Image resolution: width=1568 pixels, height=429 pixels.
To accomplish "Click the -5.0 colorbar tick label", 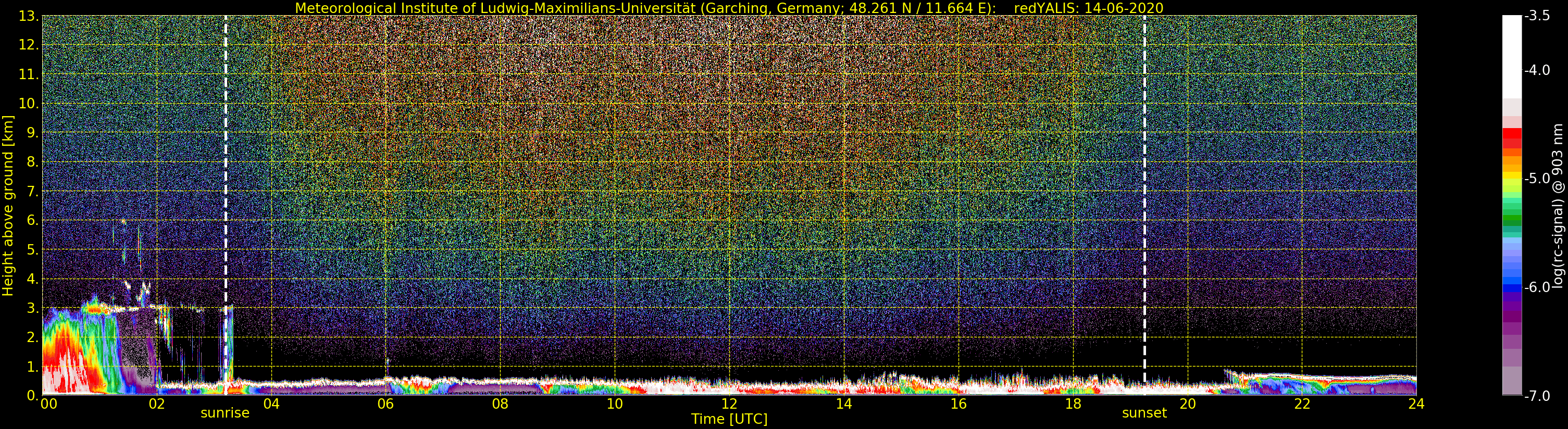I will coord(1537,179).
